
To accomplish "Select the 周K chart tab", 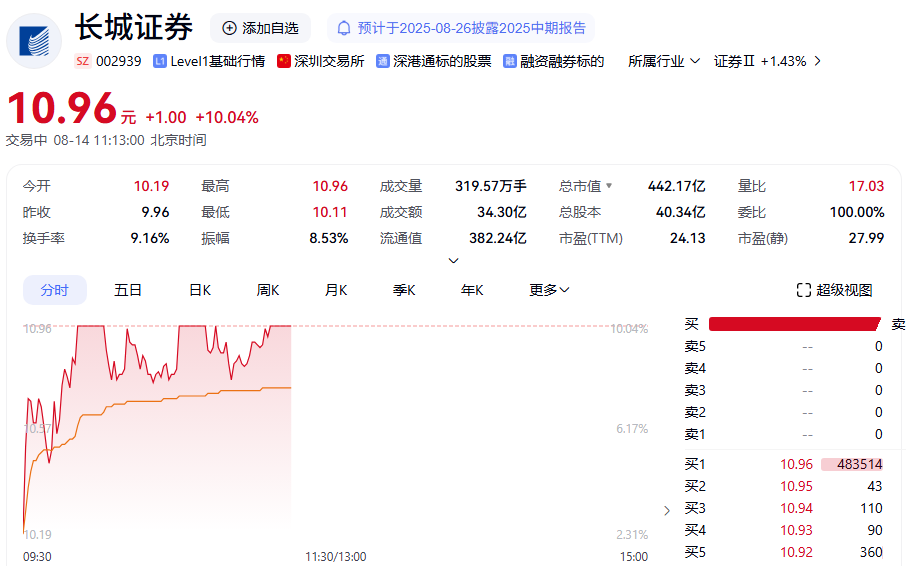I will (268, 290).
